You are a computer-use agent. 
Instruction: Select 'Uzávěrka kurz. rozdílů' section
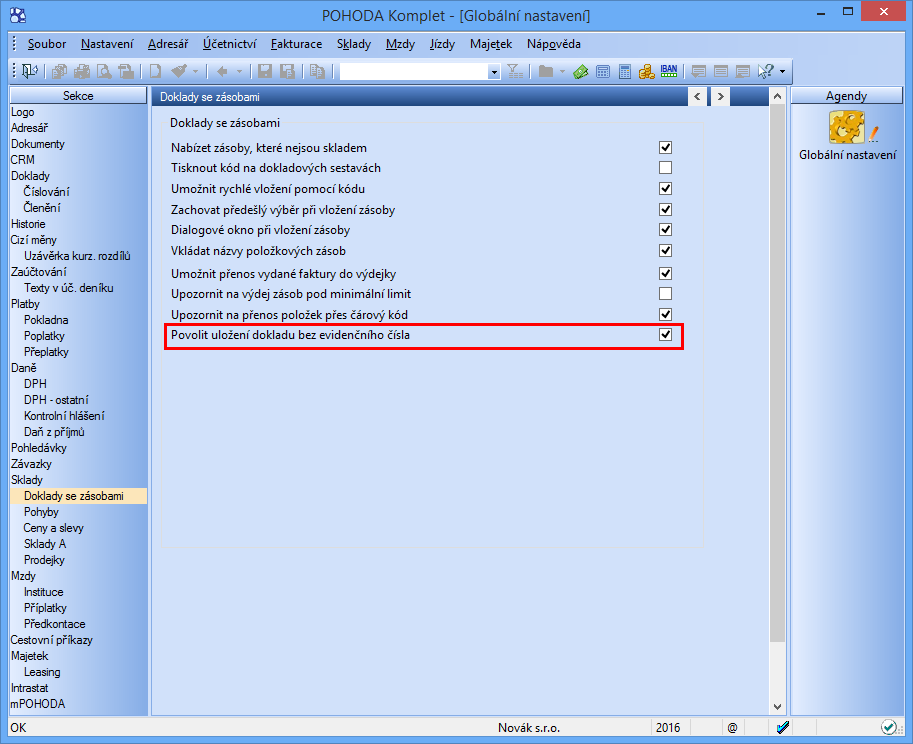(x=77, y=256)
